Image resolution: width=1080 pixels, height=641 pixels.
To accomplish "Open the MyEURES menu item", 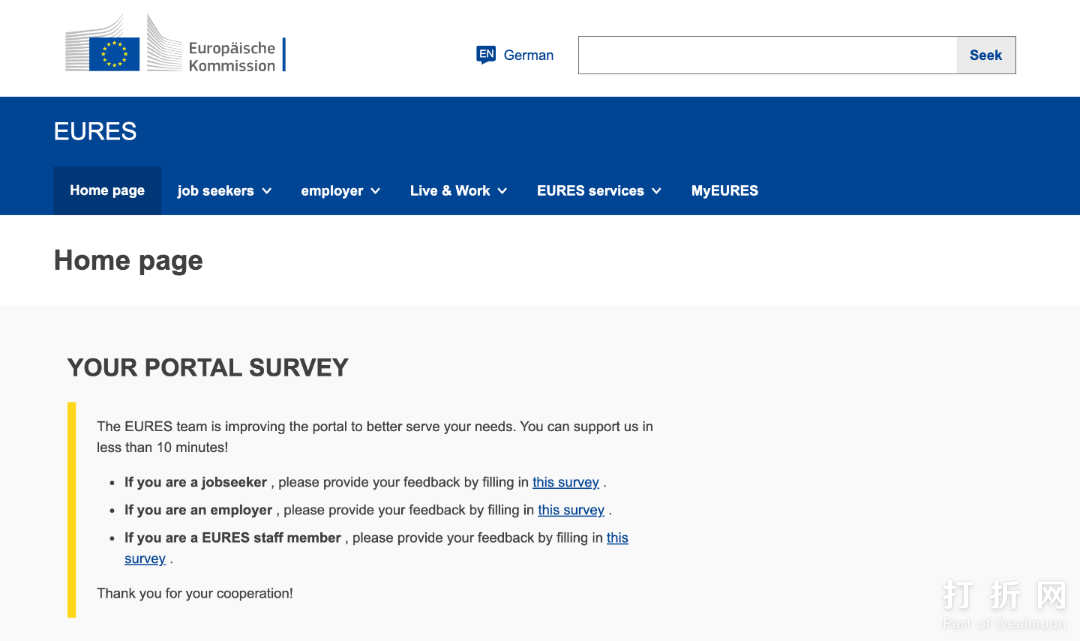I will 724,191.
